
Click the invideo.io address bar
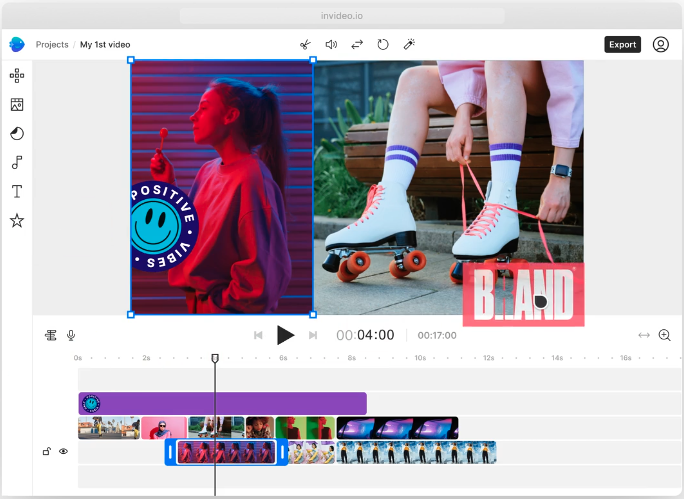coord(342,16)
